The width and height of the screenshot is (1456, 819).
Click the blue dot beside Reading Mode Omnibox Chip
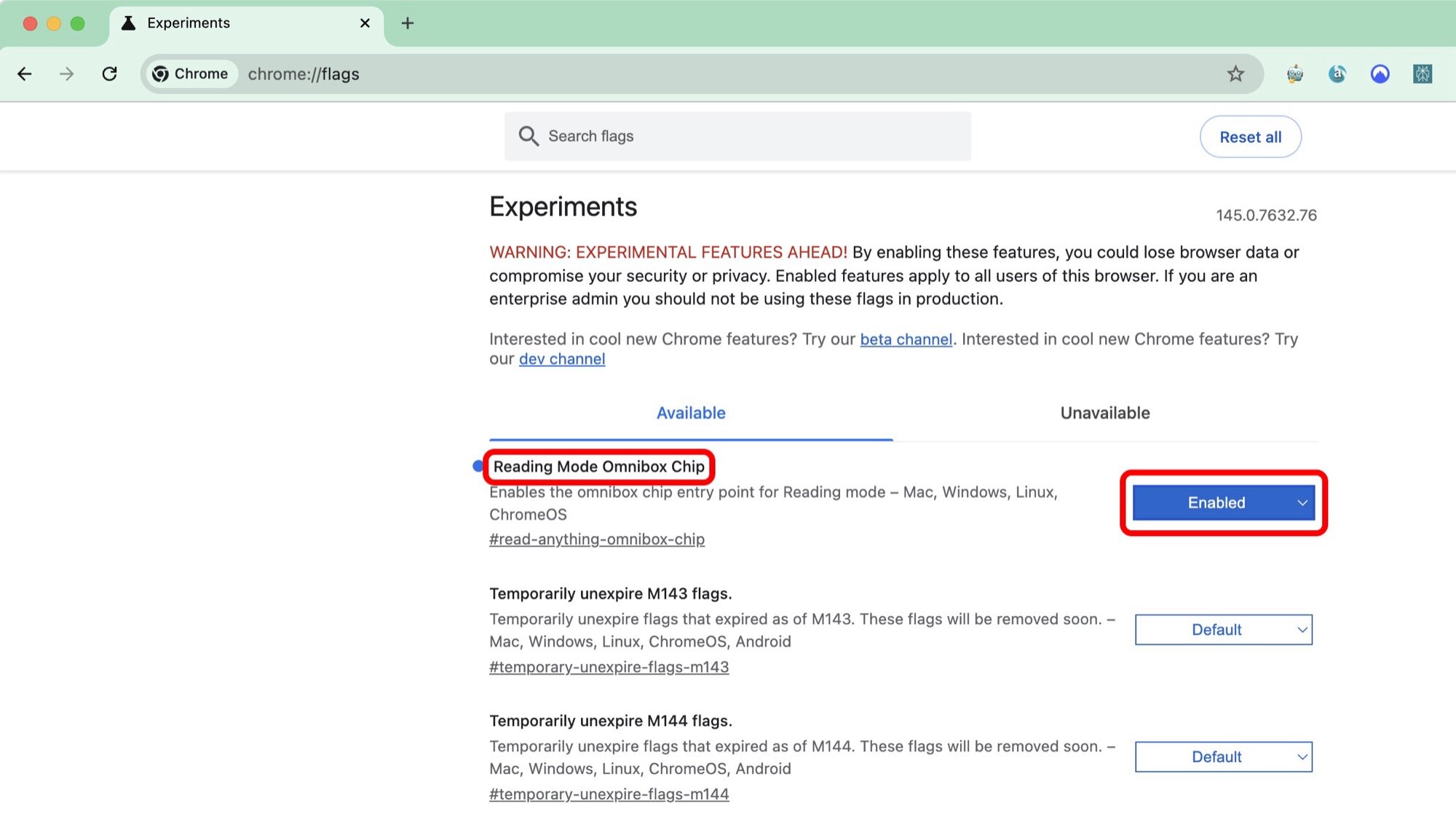coord(478,464)
